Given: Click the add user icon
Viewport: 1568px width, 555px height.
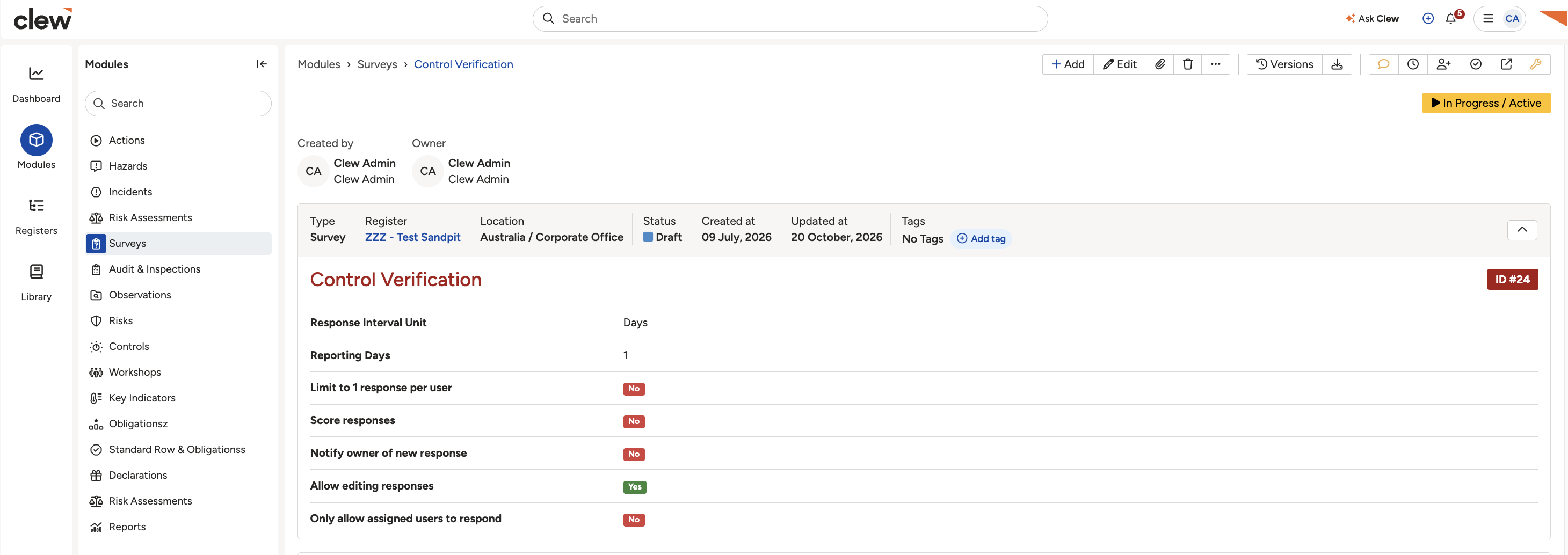Looking at the screenshot, I should [x=1443, y=64].
